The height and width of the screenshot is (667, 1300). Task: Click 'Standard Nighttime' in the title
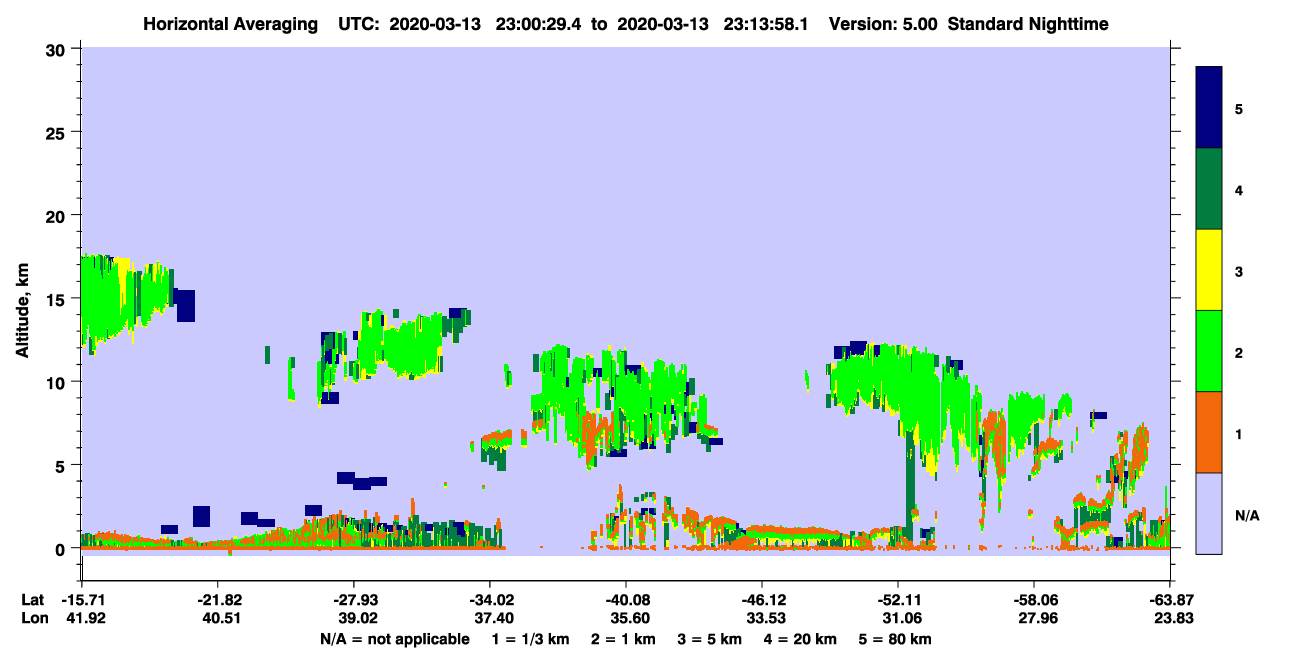tap(1028, 24)
